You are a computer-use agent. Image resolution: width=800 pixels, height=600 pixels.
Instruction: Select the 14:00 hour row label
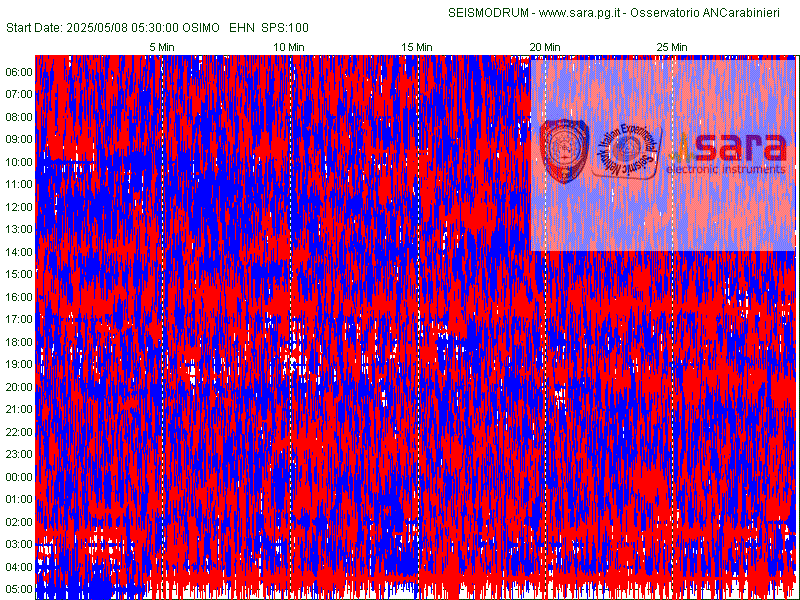pos(19,252)
